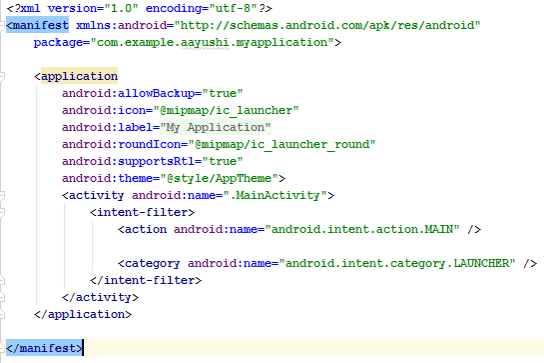Click the android:label attribute name
Viewport: 544px width, 363px height.
(108, 127)
